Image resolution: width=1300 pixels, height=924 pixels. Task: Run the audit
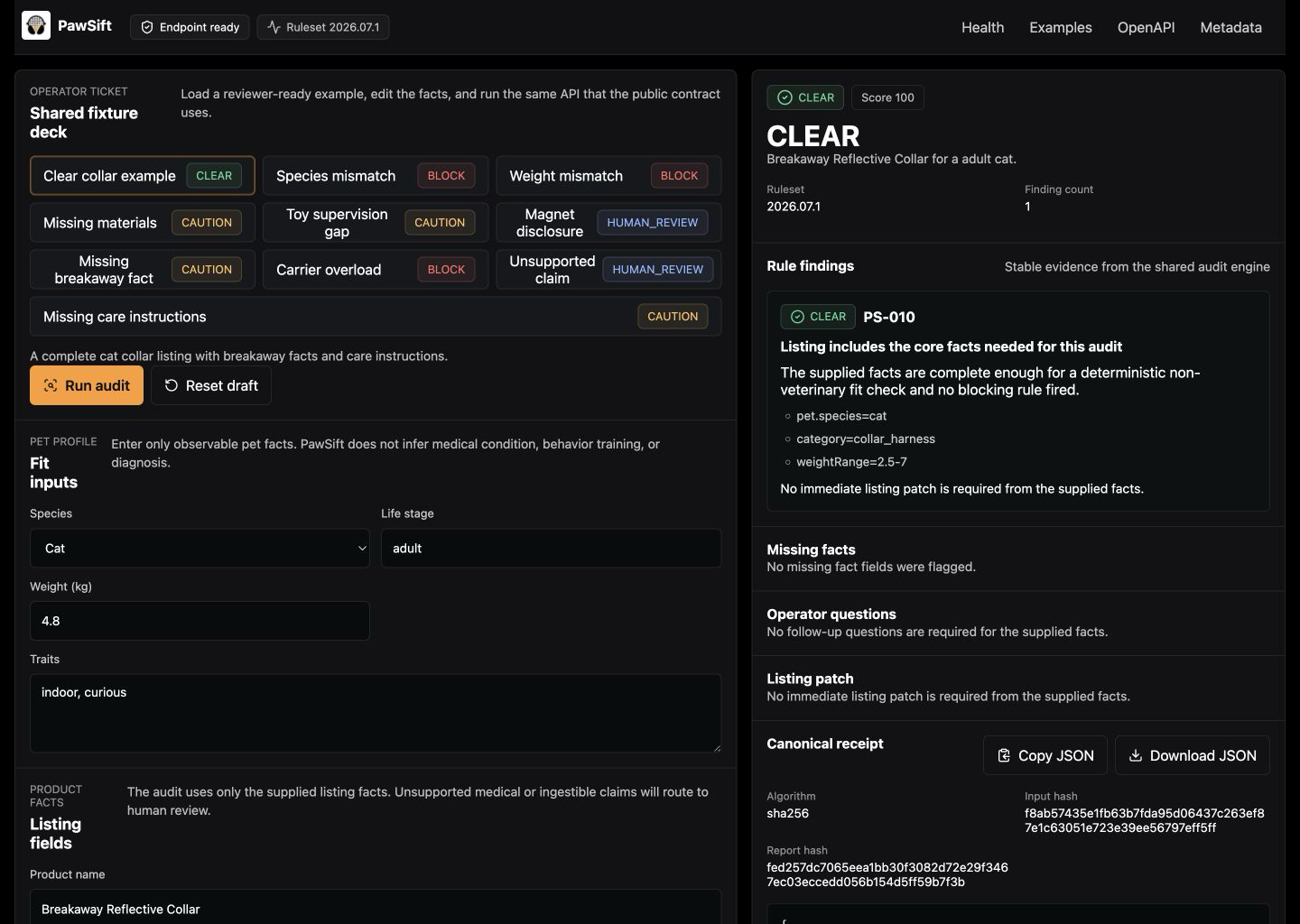87,385
